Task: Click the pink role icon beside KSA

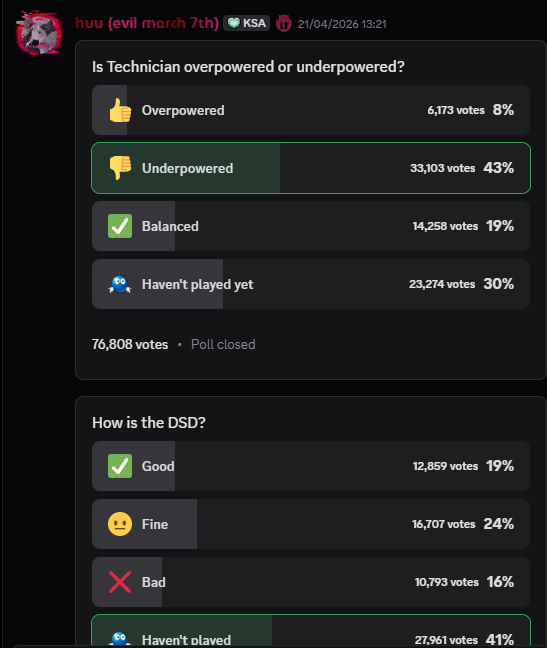Action: [284, 23]
